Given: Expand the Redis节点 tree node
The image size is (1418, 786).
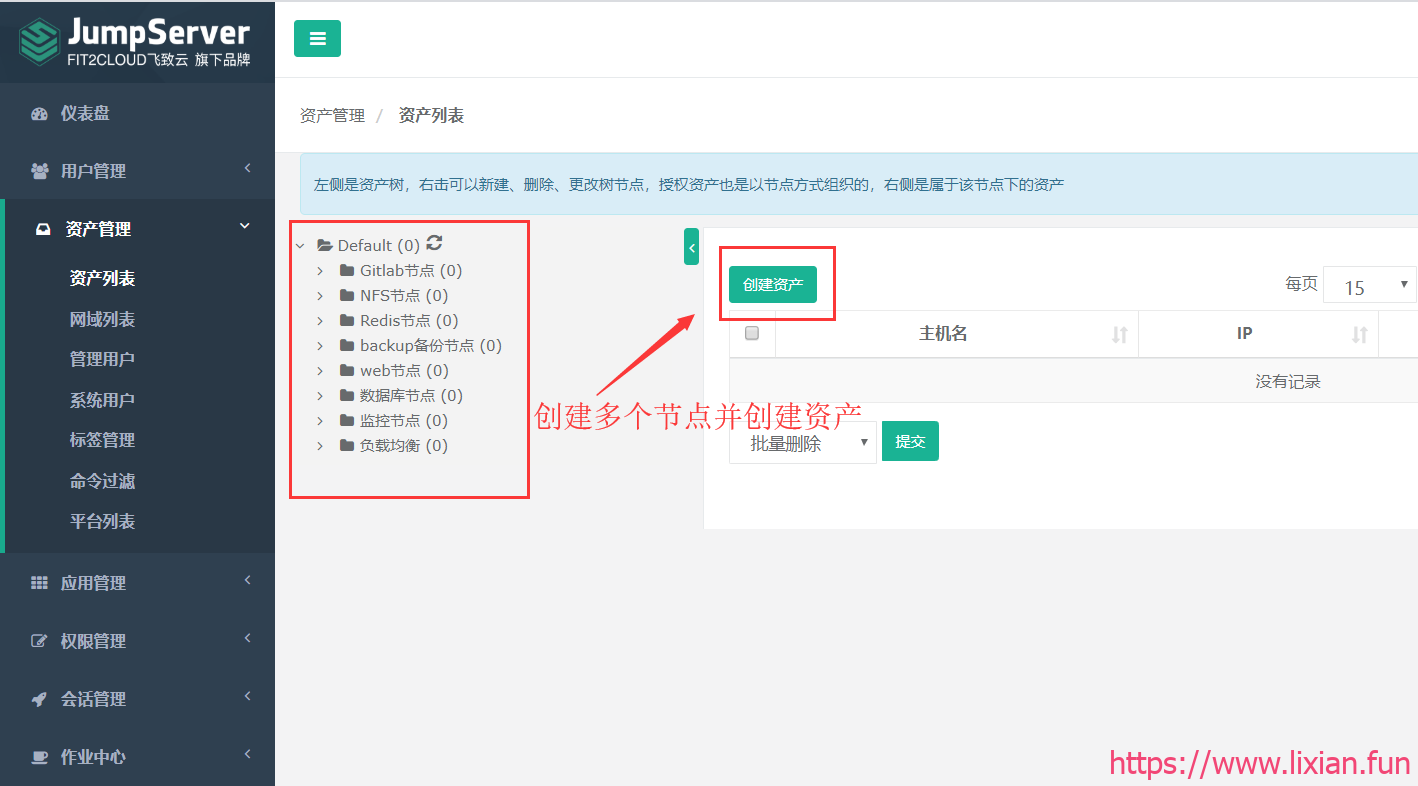Looking at the screenshot, I should click(x=320, y=320).
